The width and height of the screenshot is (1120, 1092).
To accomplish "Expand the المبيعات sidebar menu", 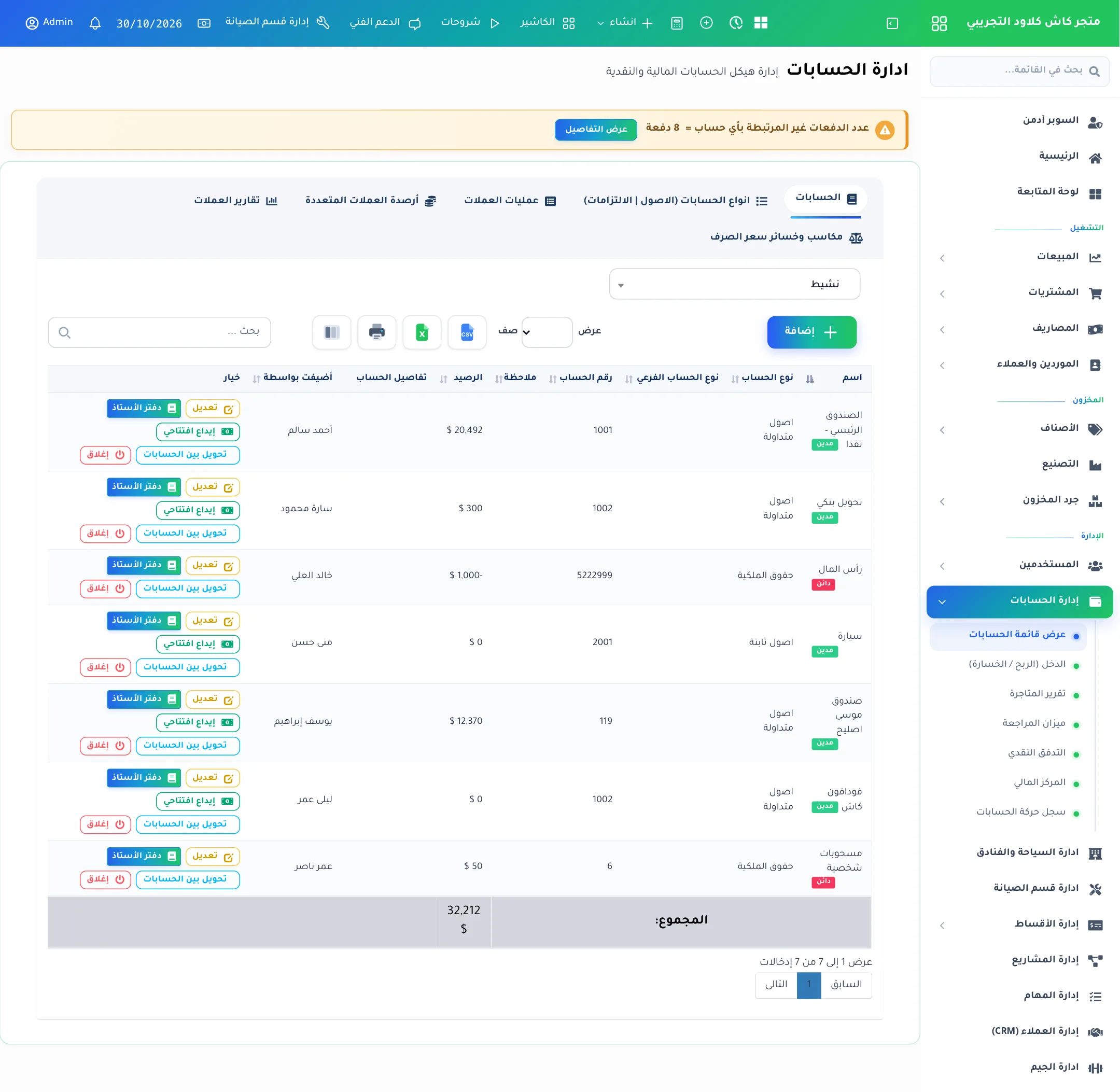I will tap(1019, 257).
